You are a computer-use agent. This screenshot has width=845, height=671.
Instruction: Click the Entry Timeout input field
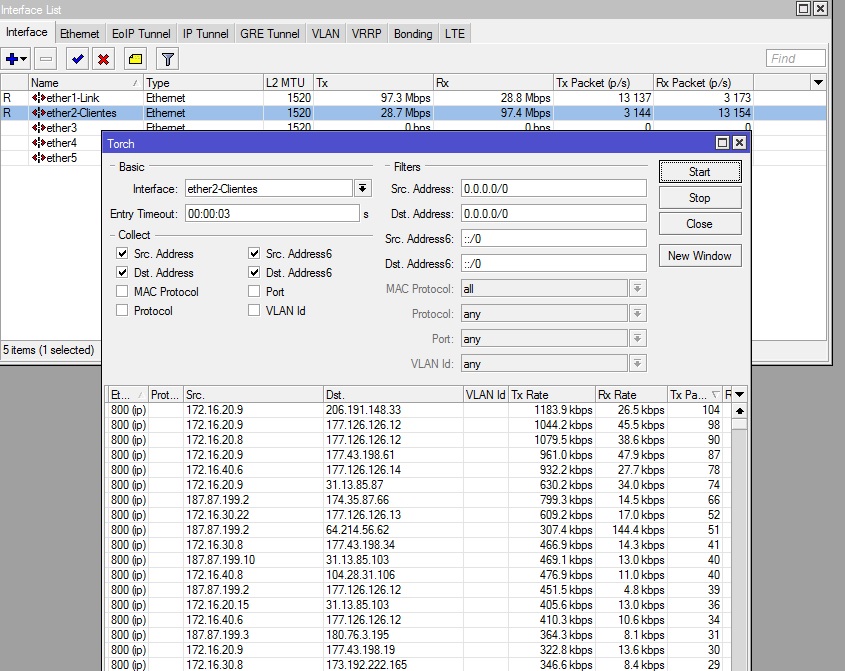270,214
